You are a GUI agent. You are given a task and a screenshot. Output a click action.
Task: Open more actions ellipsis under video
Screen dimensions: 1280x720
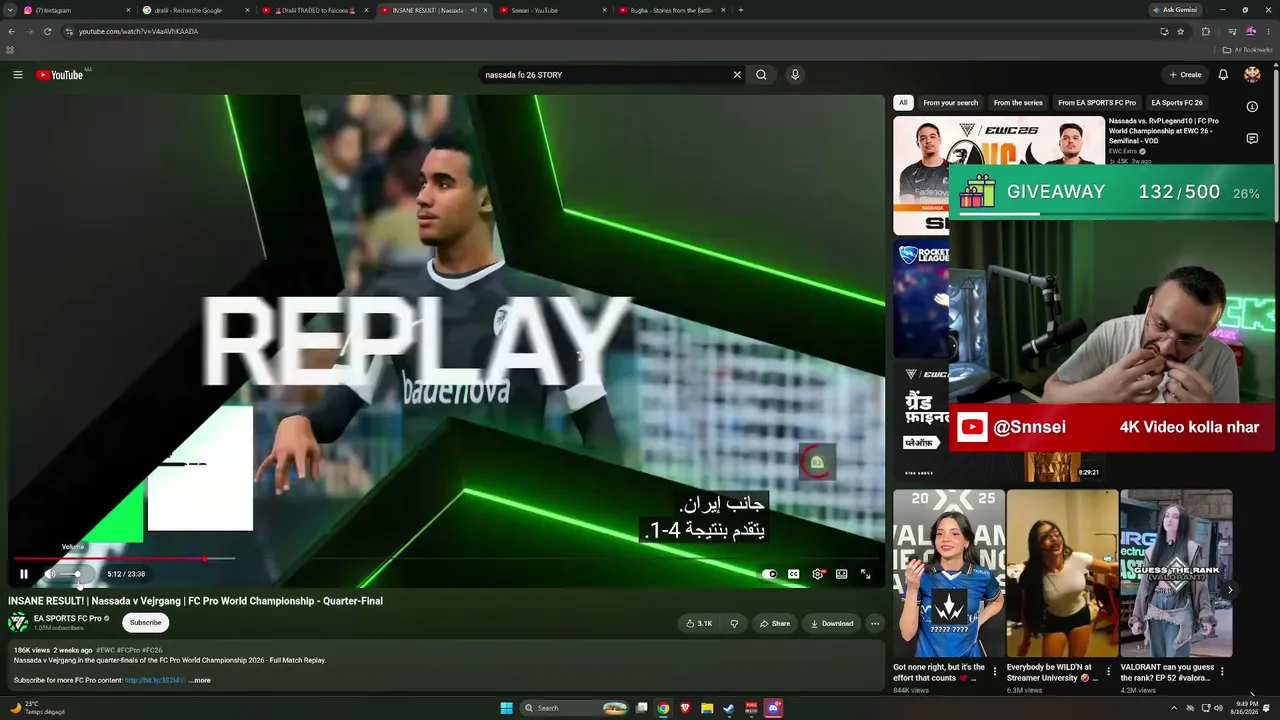[x=875, y=623]
